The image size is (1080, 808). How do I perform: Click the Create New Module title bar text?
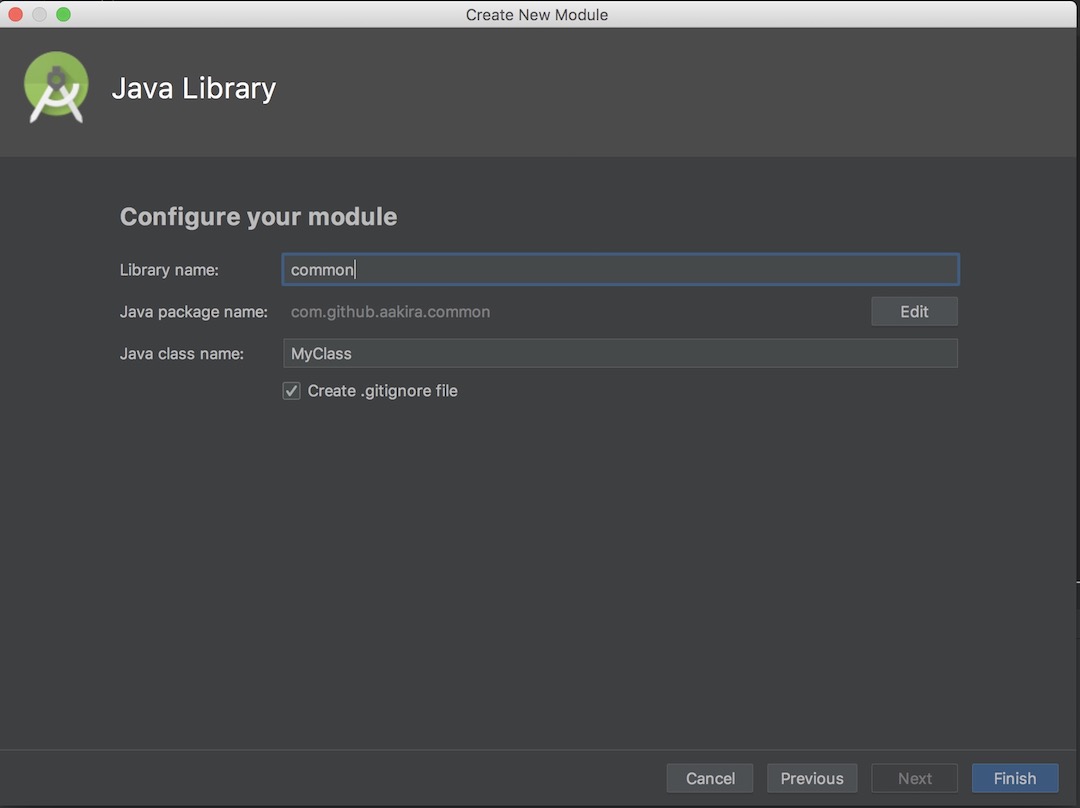pos(537,14)
